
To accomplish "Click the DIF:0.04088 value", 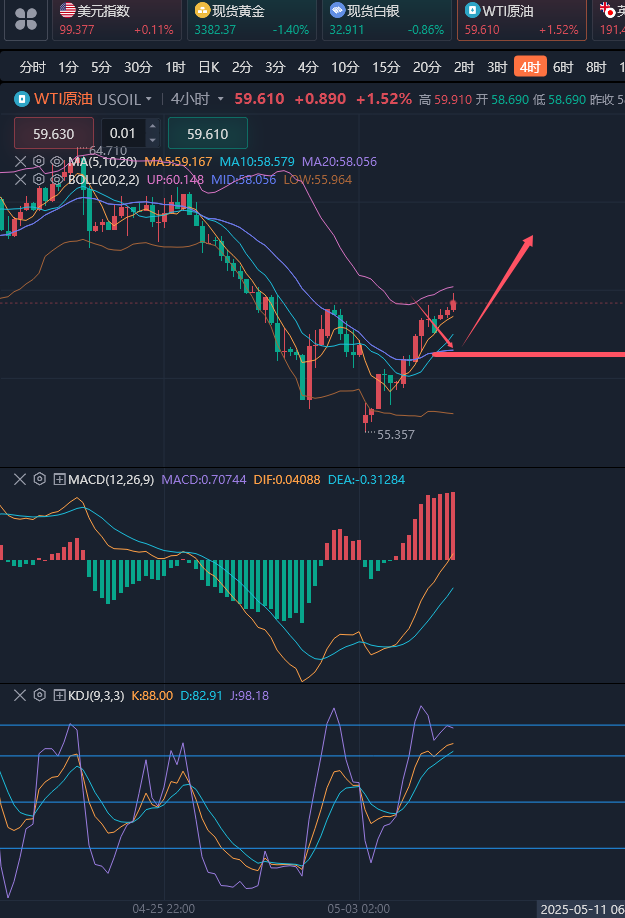I will [287, 480].
